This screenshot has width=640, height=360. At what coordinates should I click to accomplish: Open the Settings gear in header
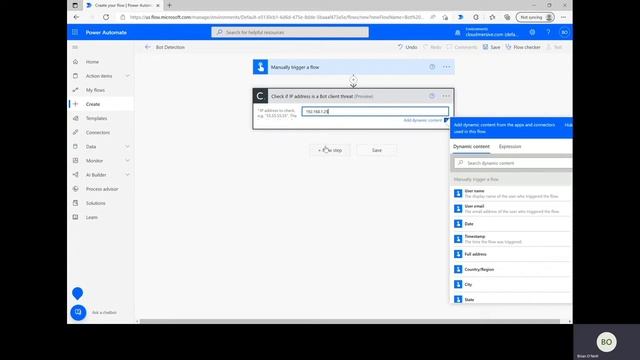point(532,32)
